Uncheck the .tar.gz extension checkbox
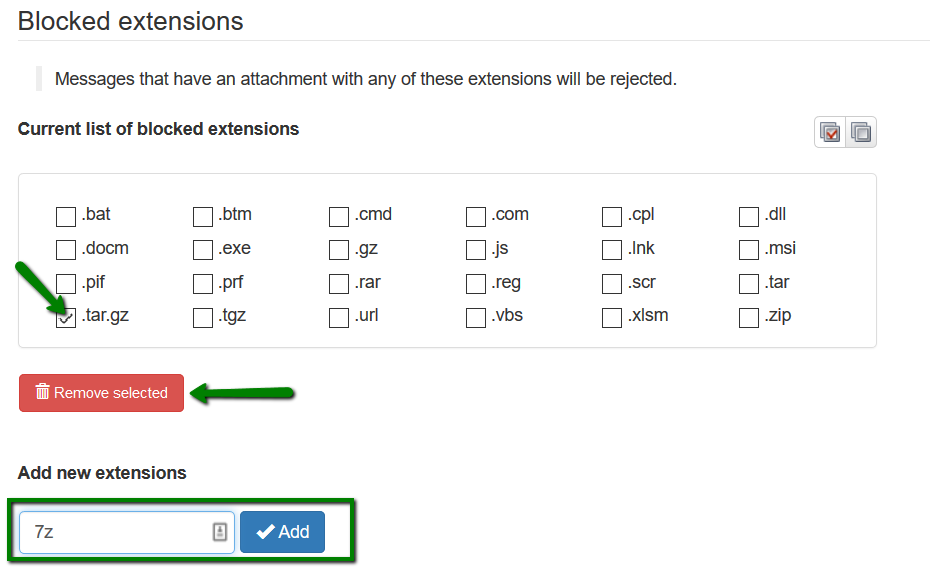The image size is (930, 567). tap(66, 318)
